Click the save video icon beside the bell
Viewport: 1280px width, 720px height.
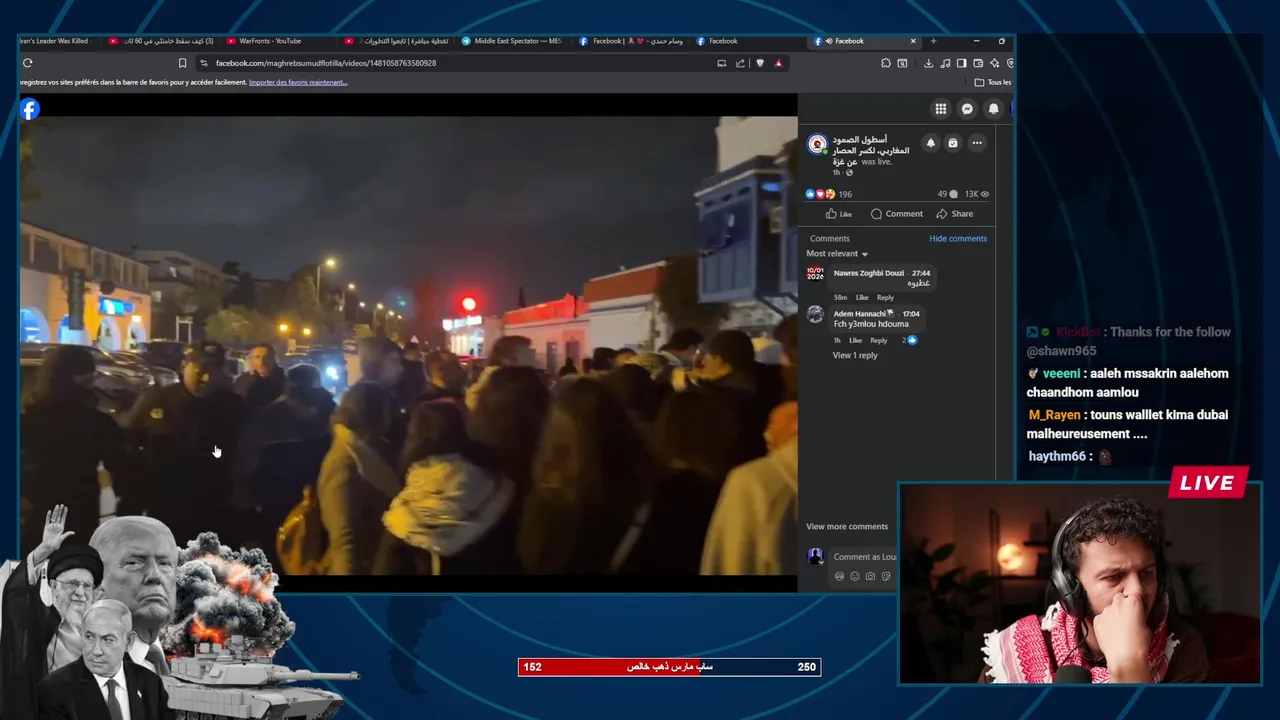click(953, 143)
